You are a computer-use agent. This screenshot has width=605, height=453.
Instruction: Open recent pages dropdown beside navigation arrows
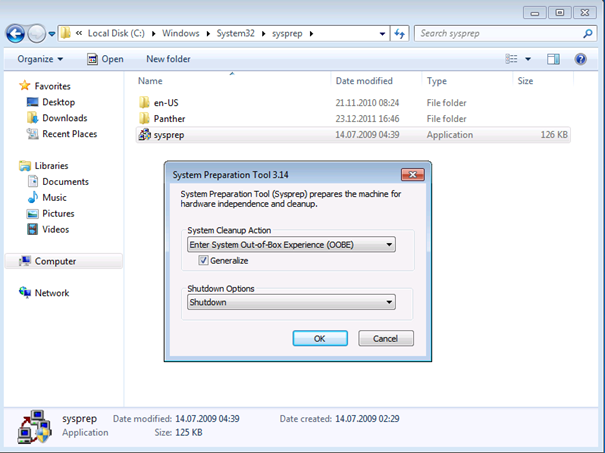(52, 34)
